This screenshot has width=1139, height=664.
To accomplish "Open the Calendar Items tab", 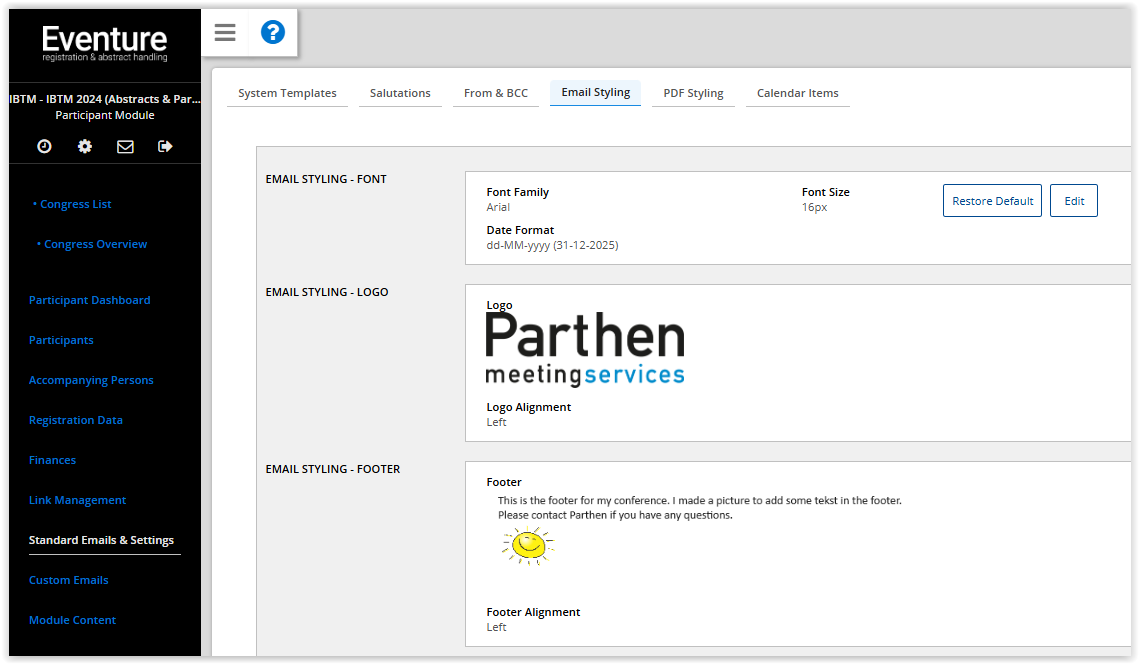I will 798,93.
